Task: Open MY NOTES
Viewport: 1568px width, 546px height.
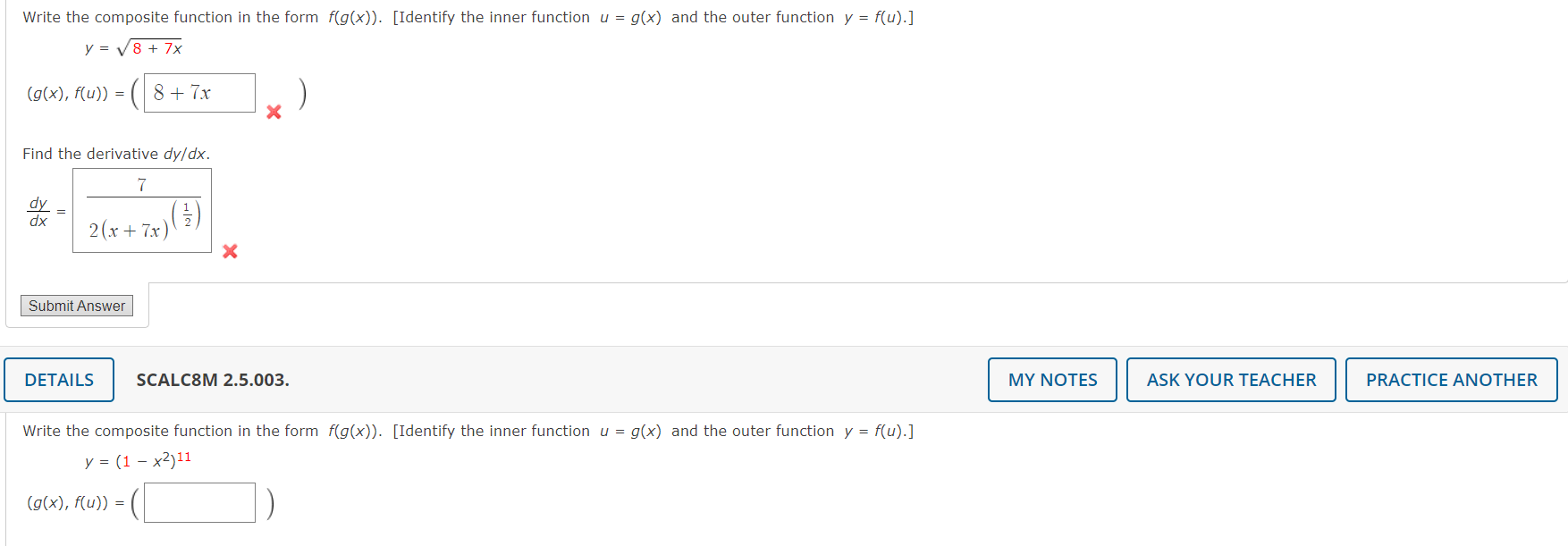Action: coord(1052,379)
